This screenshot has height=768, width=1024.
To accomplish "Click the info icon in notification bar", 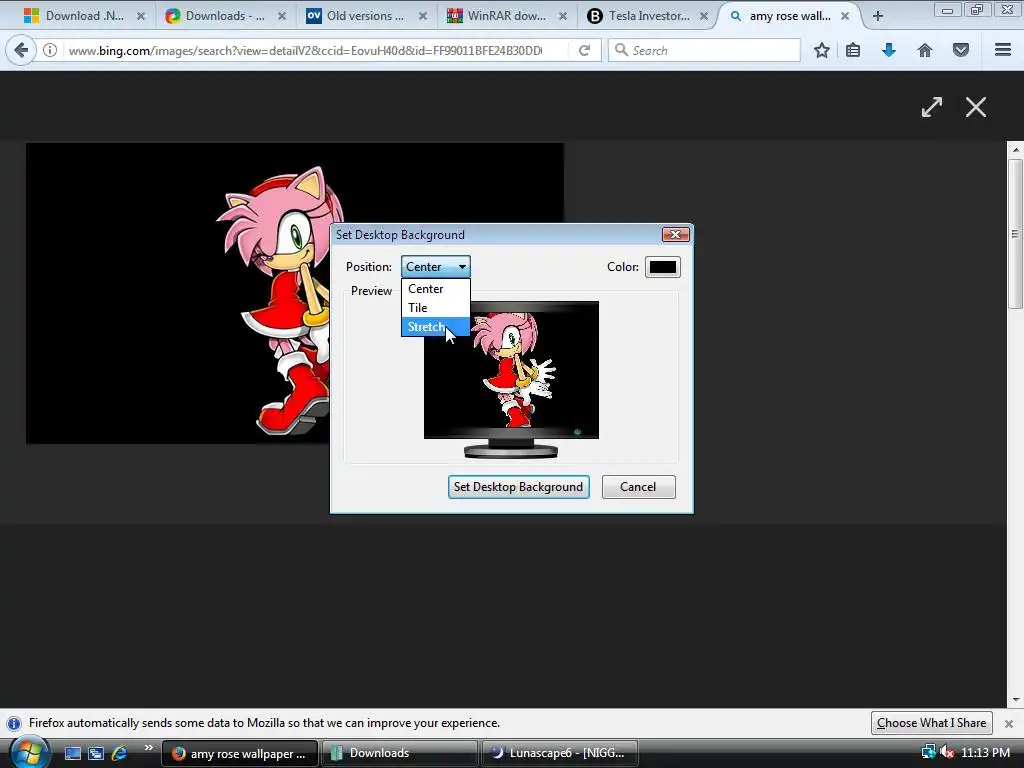I will pos(14,724).
